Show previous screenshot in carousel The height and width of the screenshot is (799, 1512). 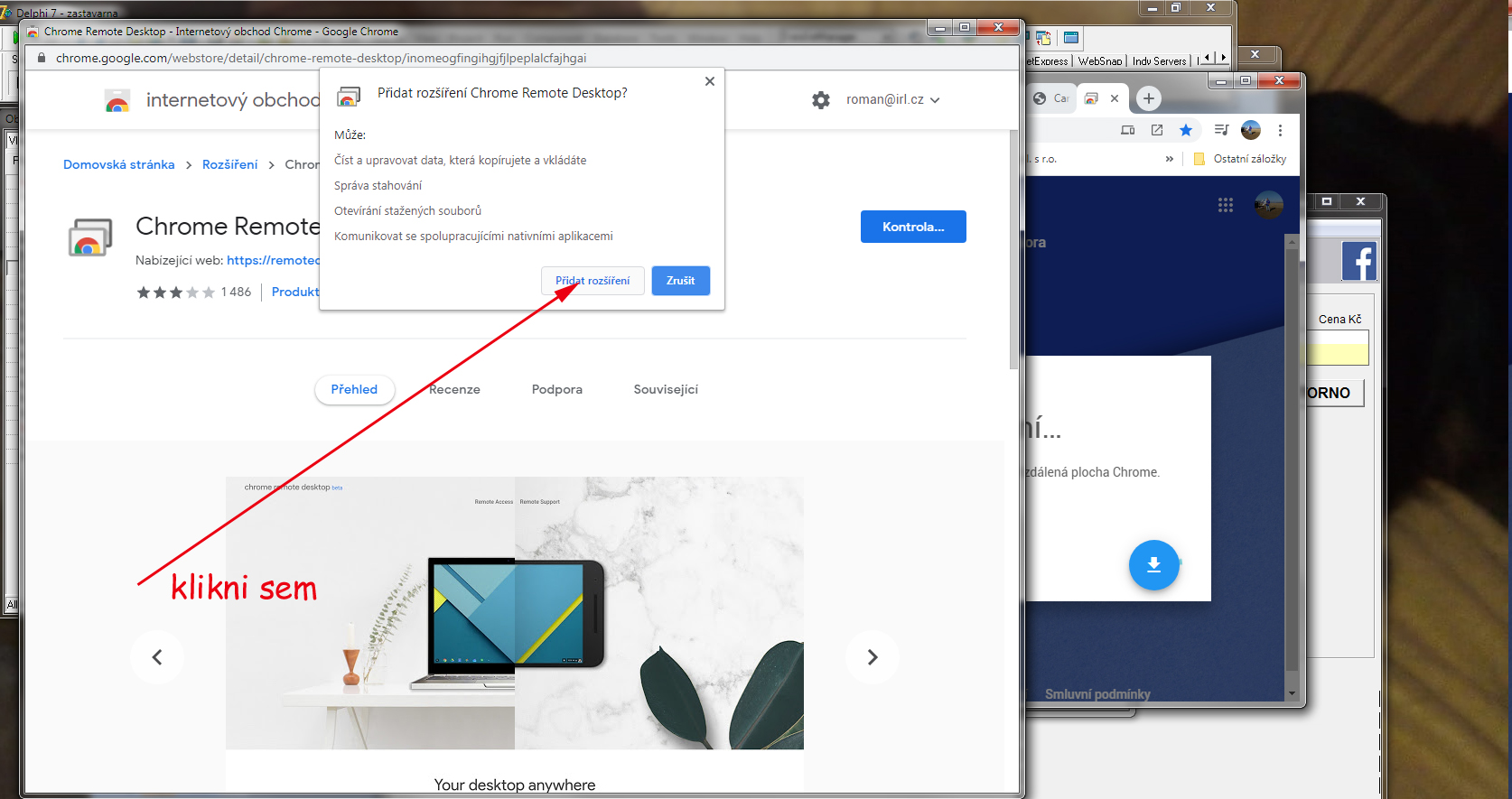point(157,657)
